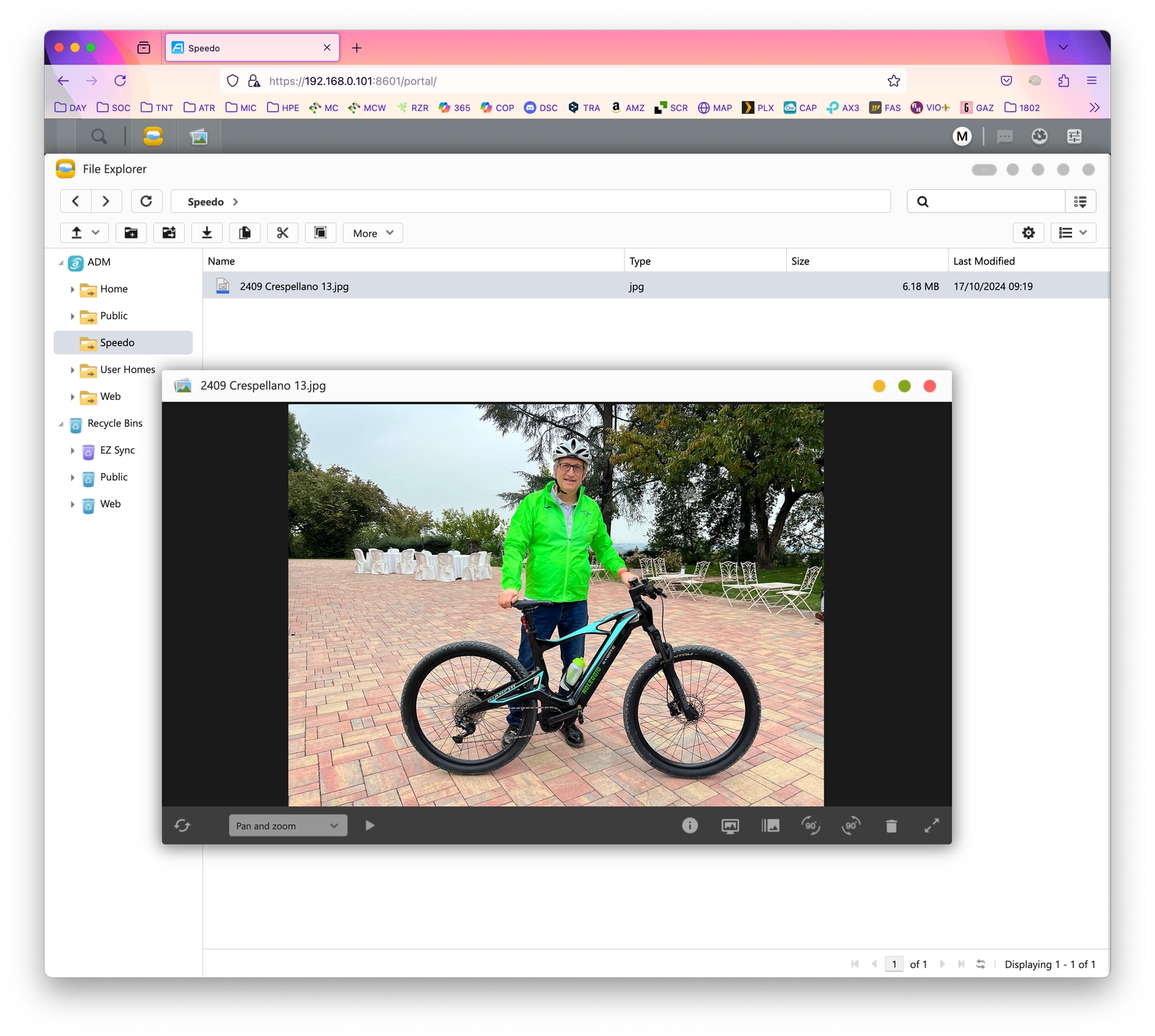Viewport: 1155px width, 1036px height.
Task: Select the Speedo folder in the tree
Action: tap(123, 343)
